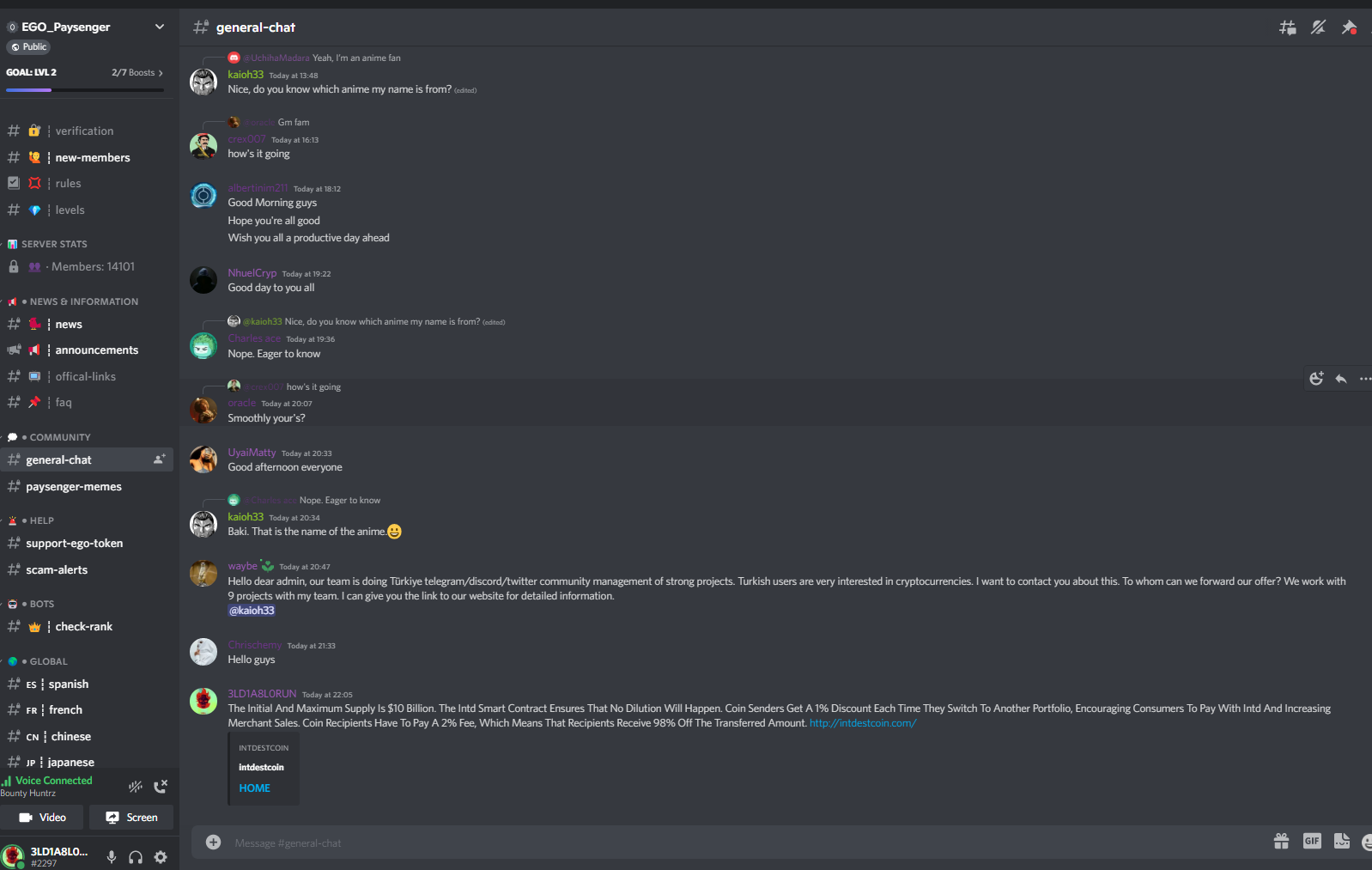Mute the microphone
The height and width of the screenshot is (870, 1372).
(112, 856)
